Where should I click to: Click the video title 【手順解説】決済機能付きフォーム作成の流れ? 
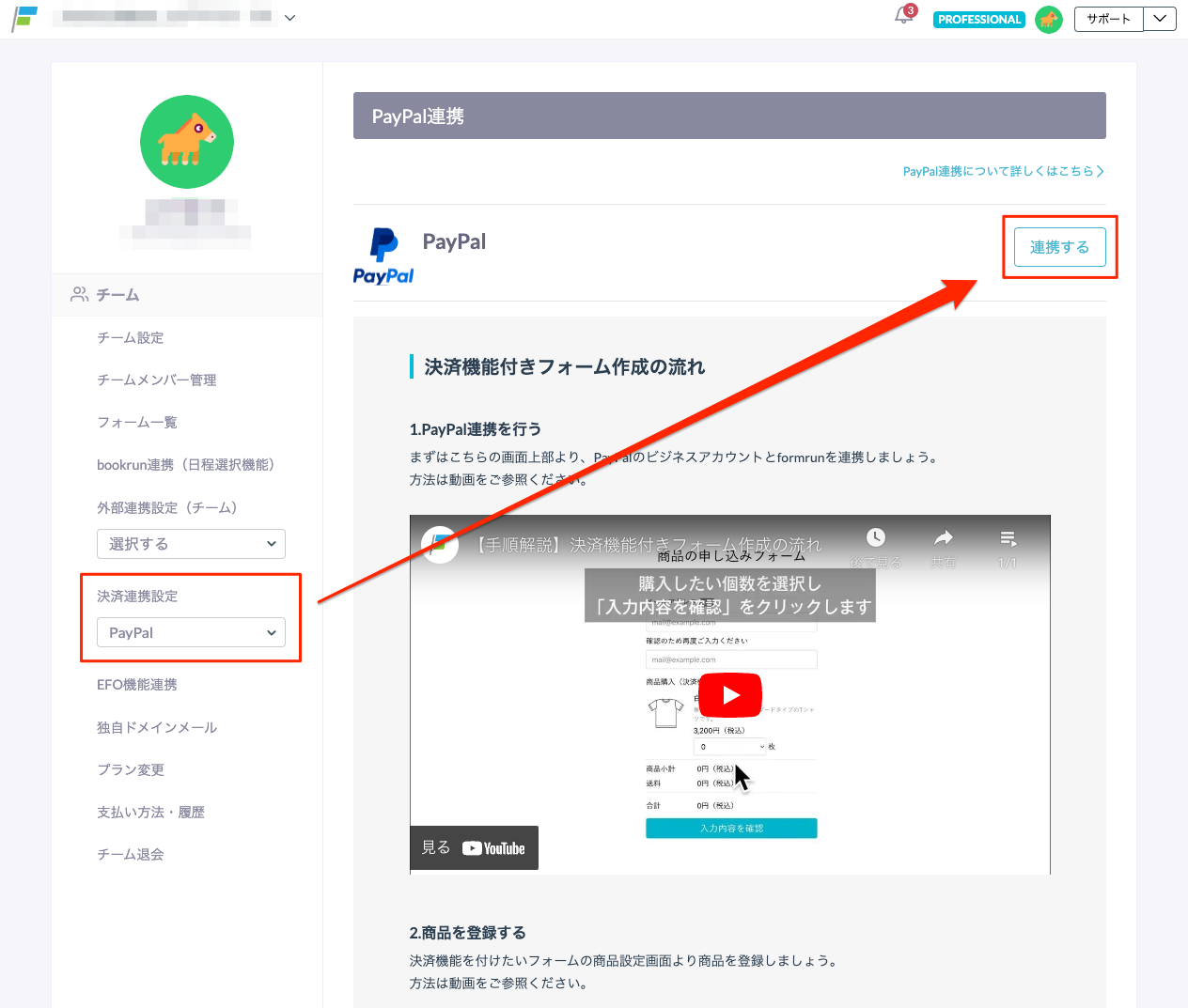(x=649, y=545)
